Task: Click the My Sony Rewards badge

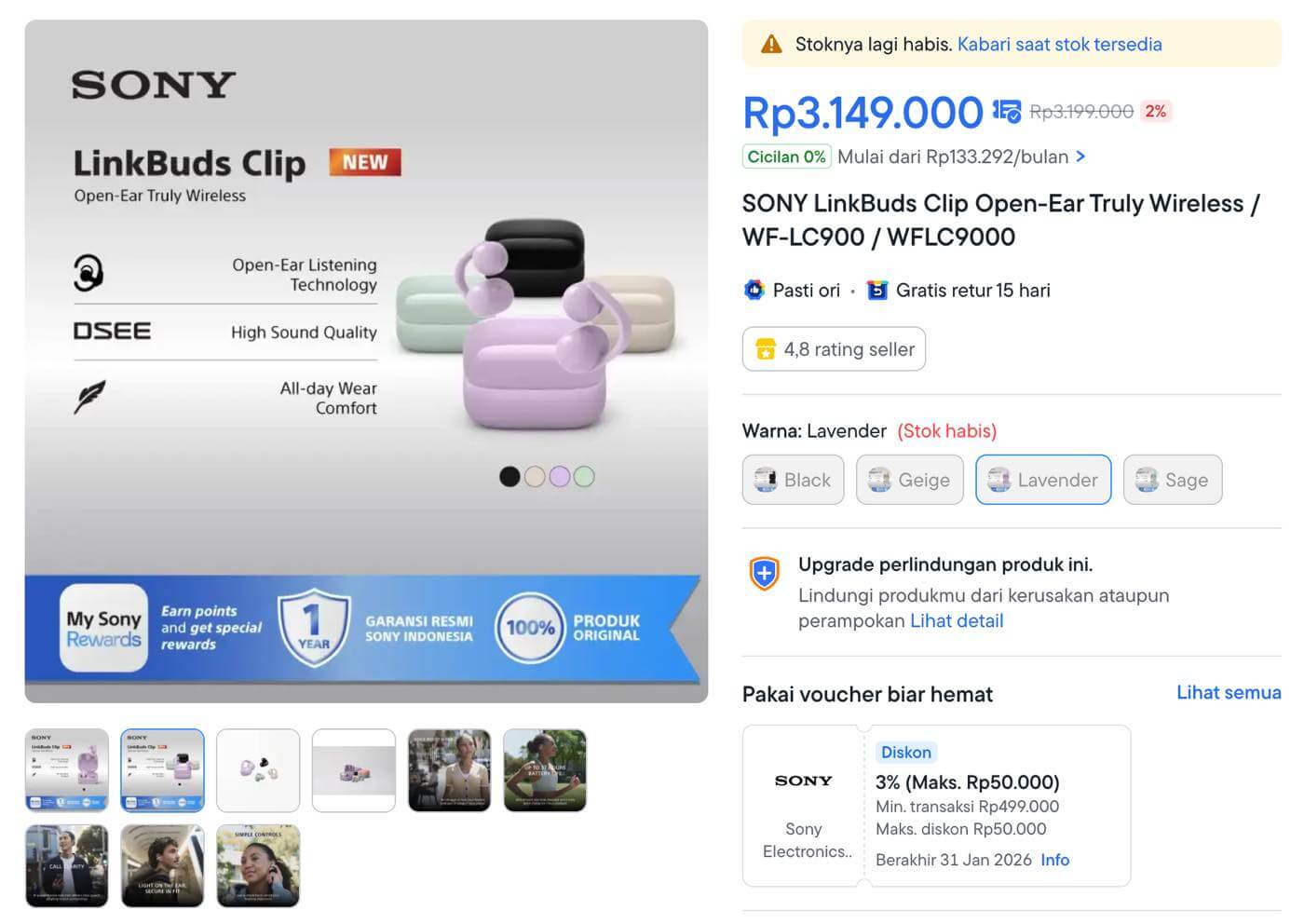Action: 103,629
